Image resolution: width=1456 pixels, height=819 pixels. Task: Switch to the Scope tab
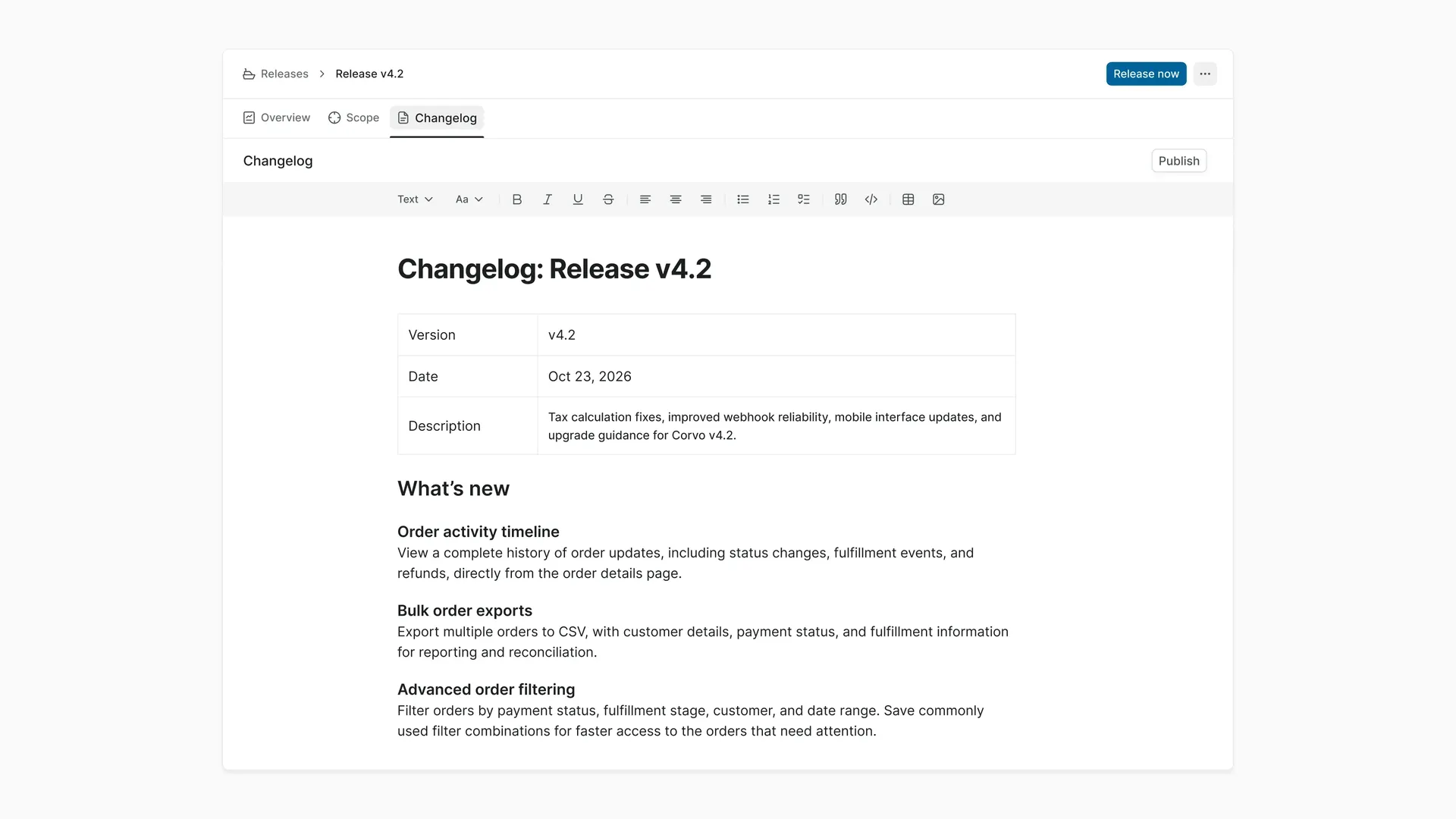353,118
